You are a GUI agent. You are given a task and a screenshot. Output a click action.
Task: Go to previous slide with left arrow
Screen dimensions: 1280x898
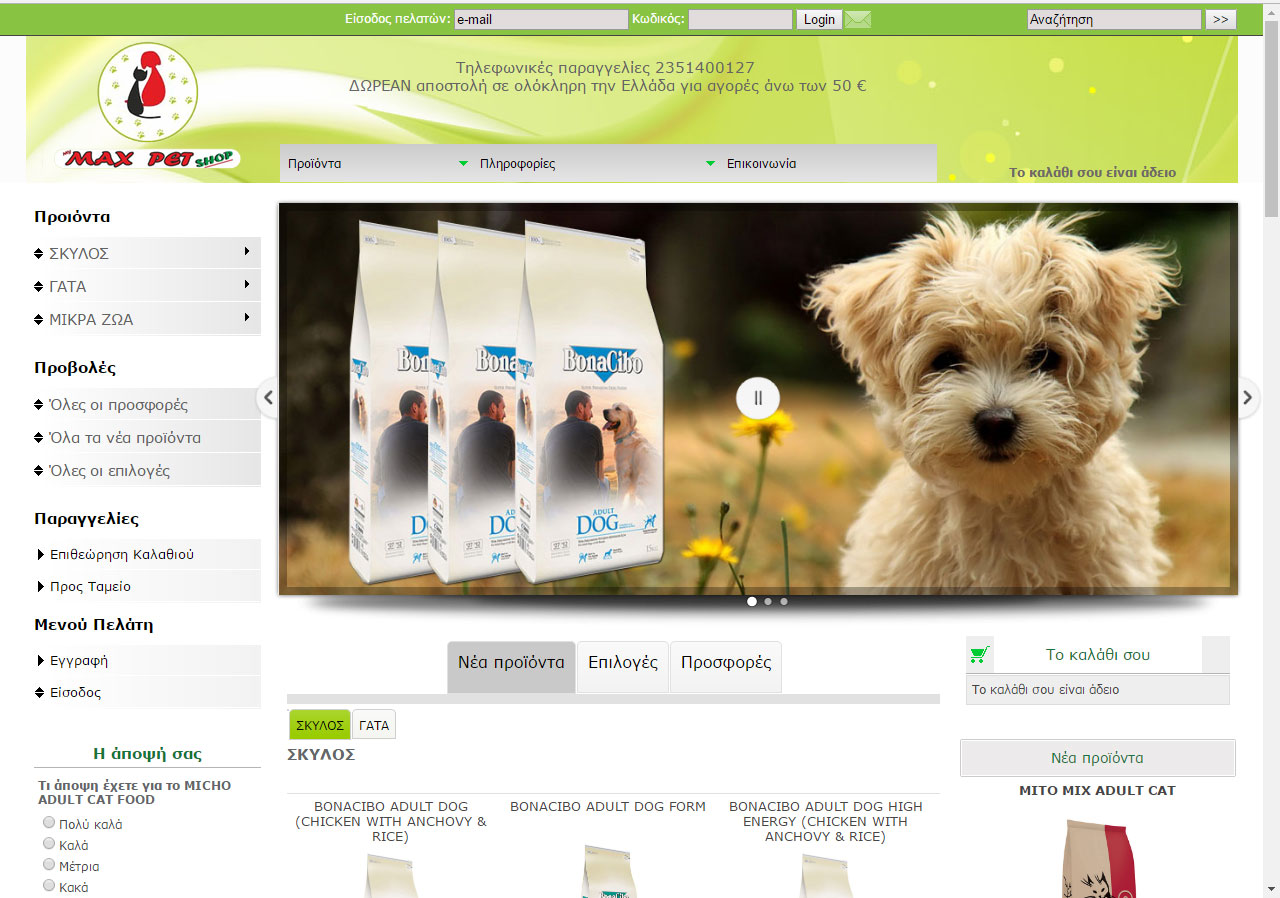coord(267,398)
